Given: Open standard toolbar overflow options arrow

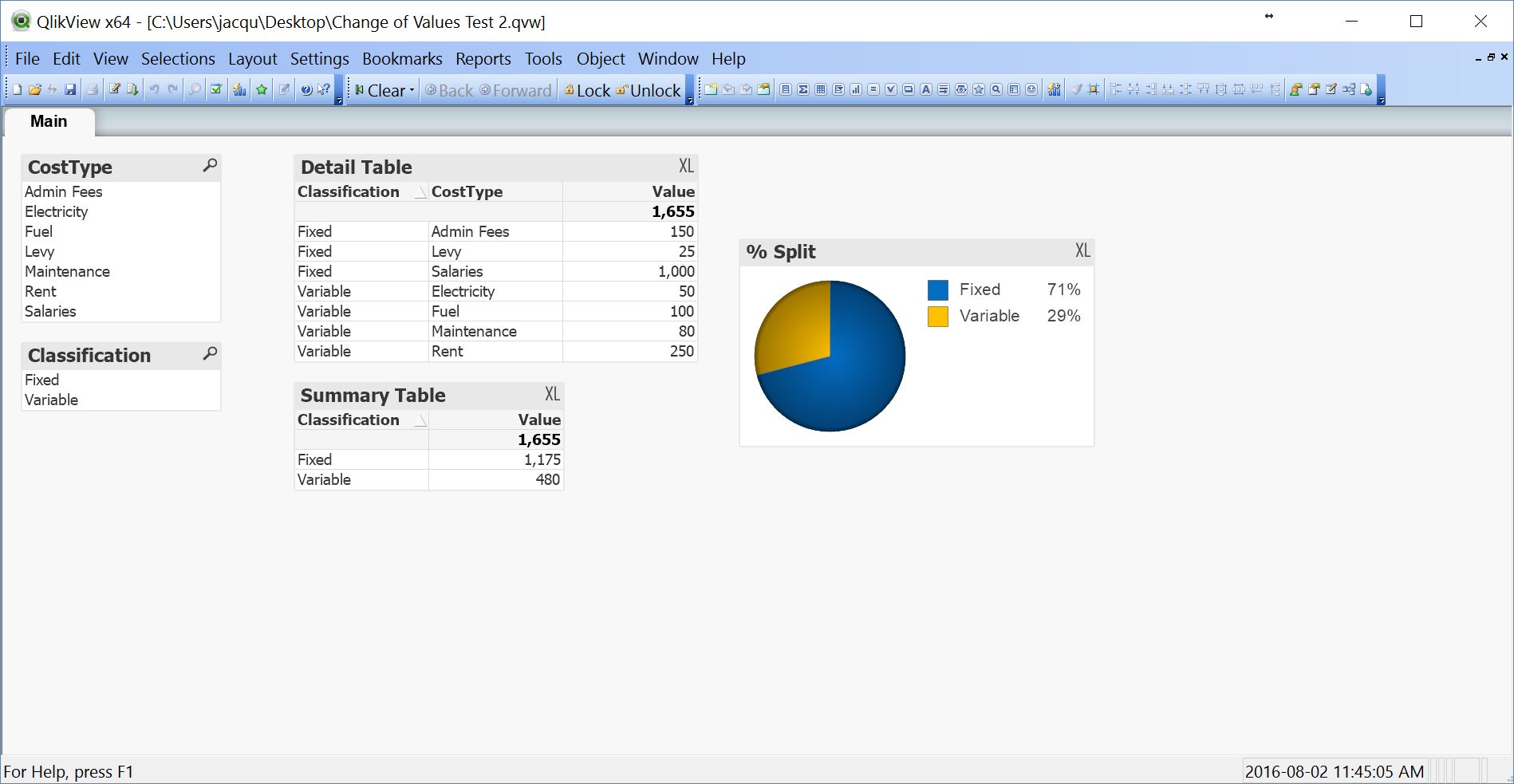Looking at the screenshot, I should (x=338, y=100).
